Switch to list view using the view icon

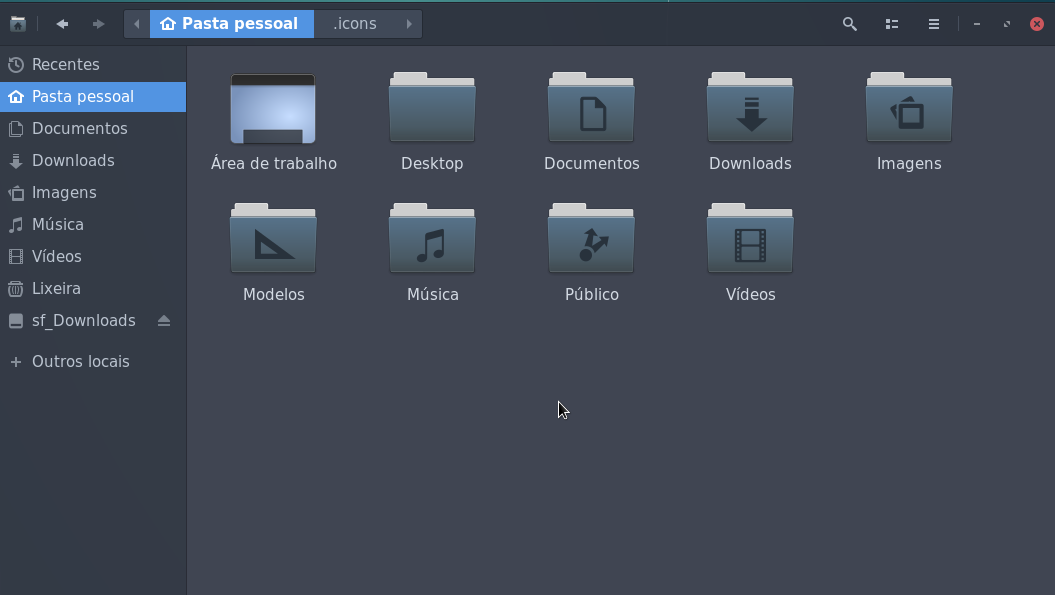pos(891,23)
